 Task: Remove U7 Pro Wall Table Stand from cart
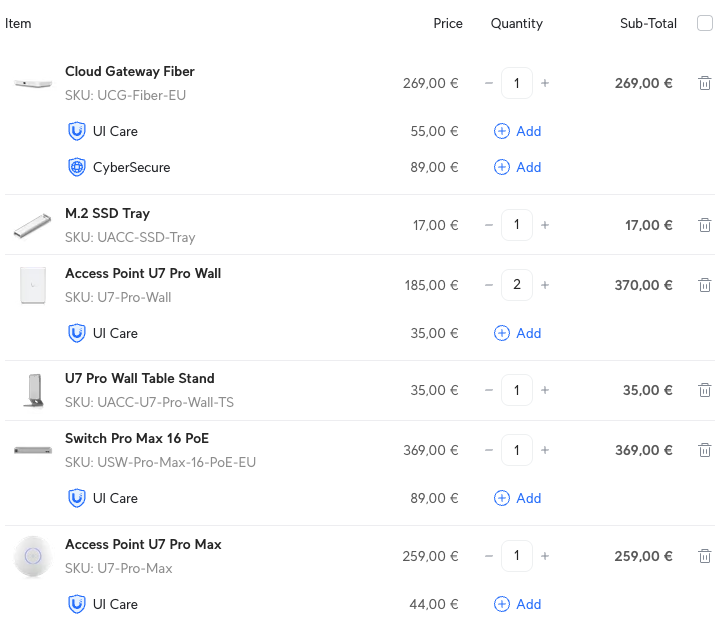pos(704,391)
